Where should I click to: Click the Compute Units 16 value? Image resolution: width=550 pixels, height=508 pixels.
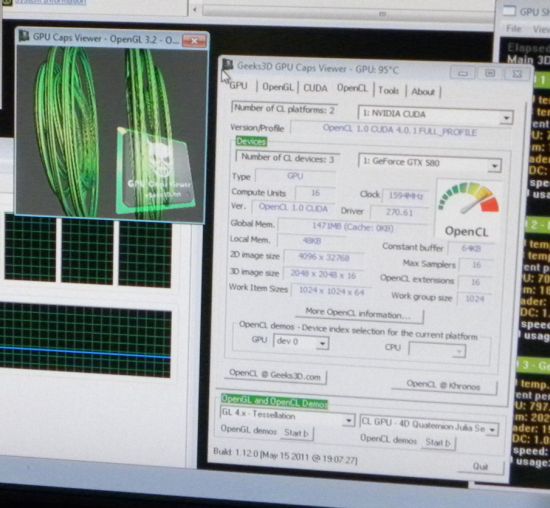[x=315, y=193]
